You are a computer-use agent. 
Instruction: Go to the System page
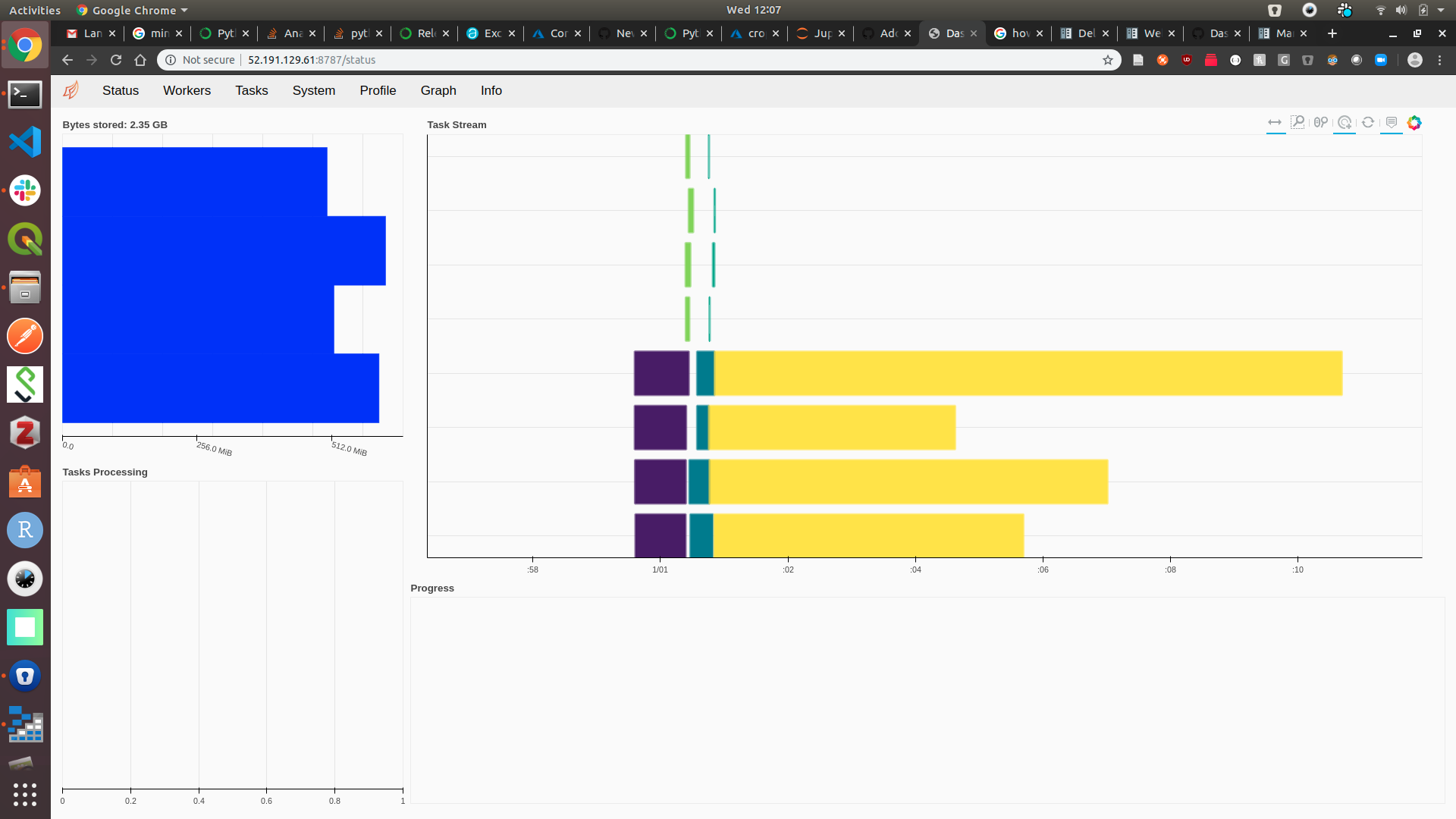click(x=313, y=90)
